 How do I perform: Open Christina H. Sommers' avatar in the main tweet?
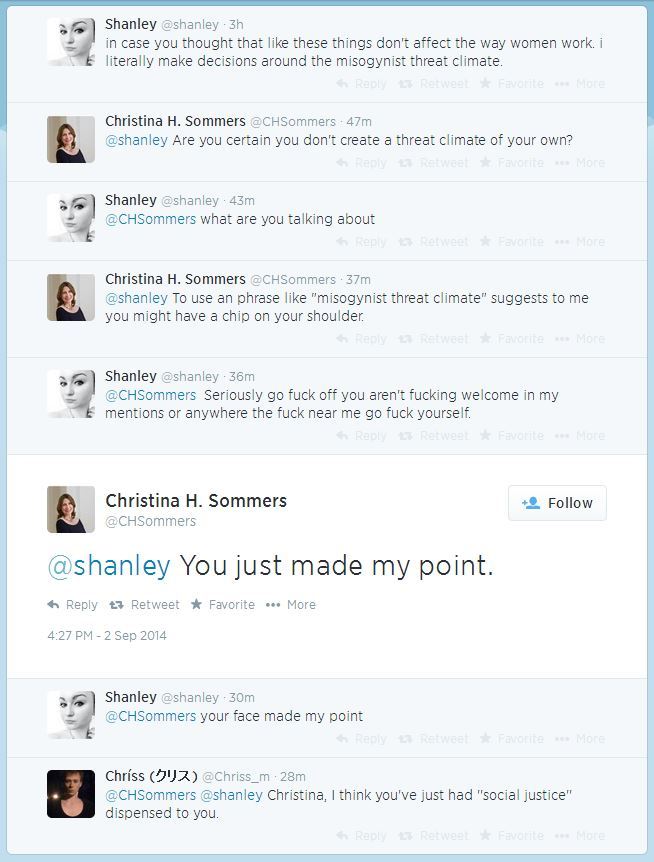(71, 509)
